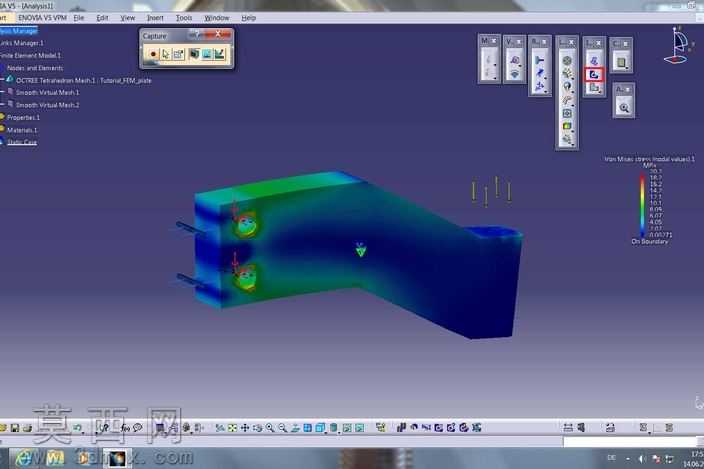
Task: Activate the Von Mises Stress image icon
Action: coord(594,75)
